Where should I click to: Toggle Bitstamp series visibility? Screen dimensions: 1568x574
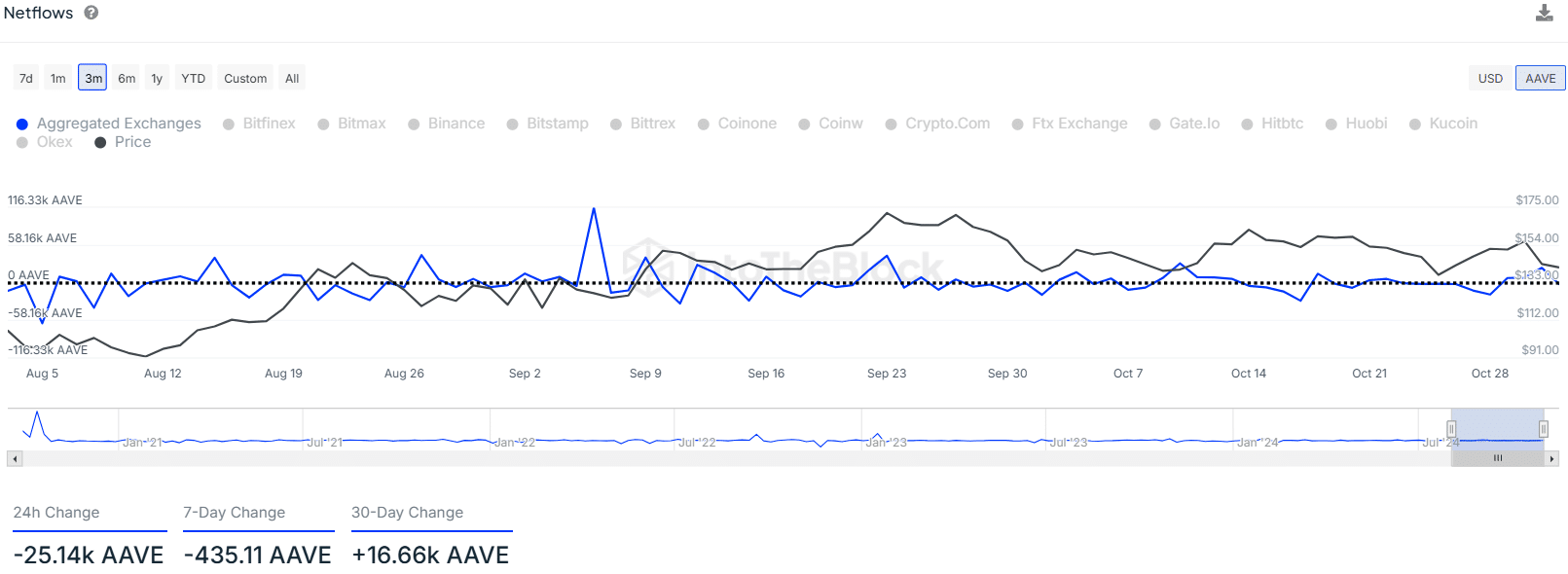(547, 124)
